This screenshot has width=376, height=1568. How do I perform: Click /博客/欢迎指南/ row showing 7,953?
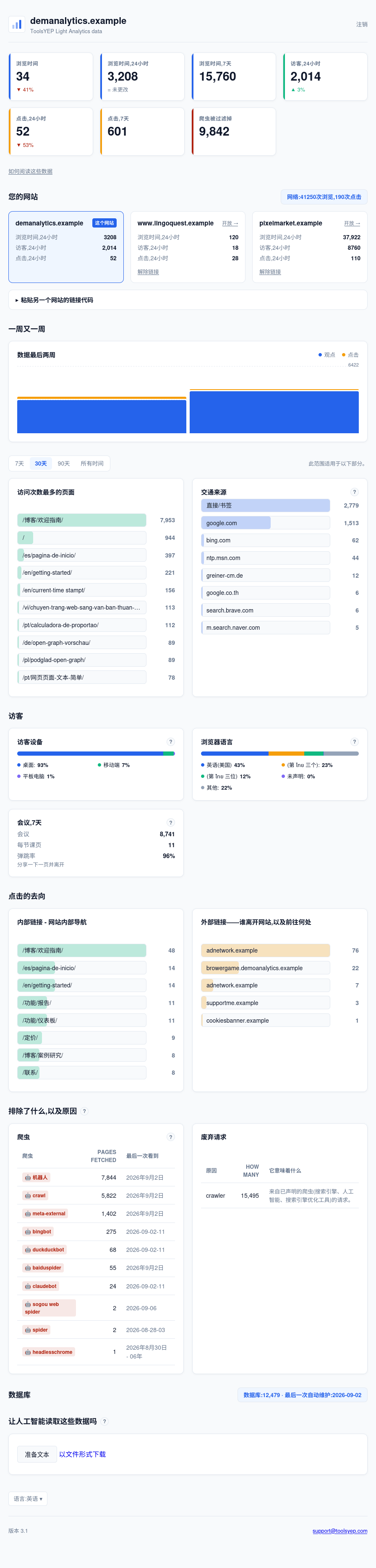[x=96, y=520]
